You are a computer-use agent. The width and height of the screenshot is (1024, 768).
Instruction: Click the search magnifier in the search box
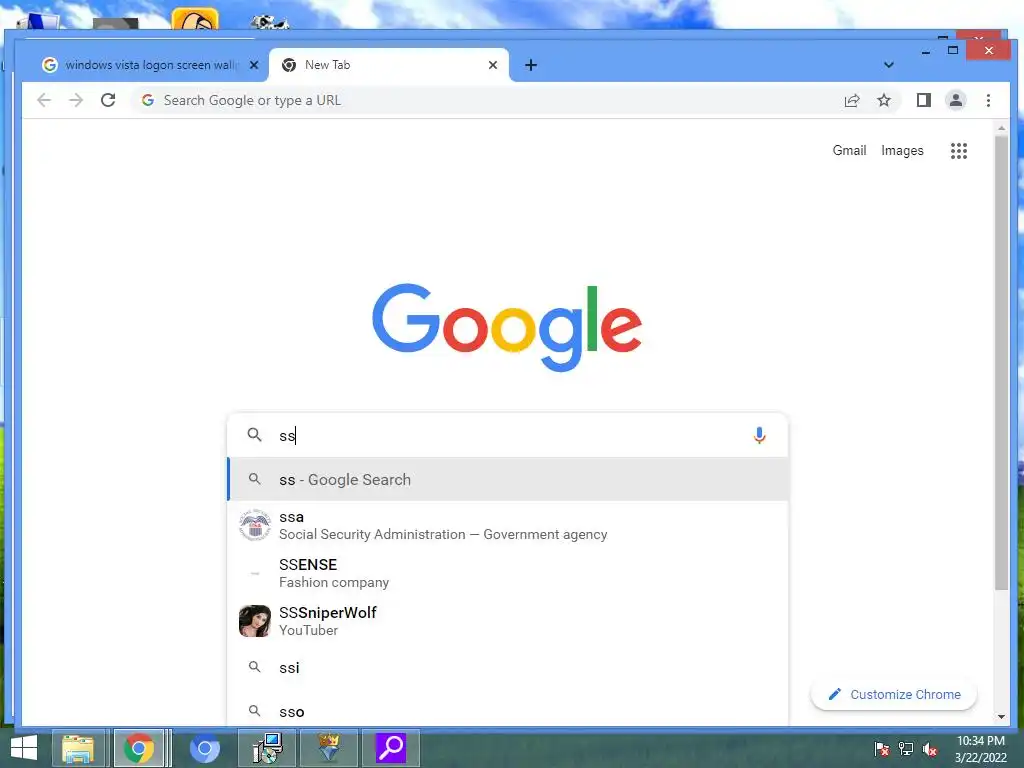254,435
